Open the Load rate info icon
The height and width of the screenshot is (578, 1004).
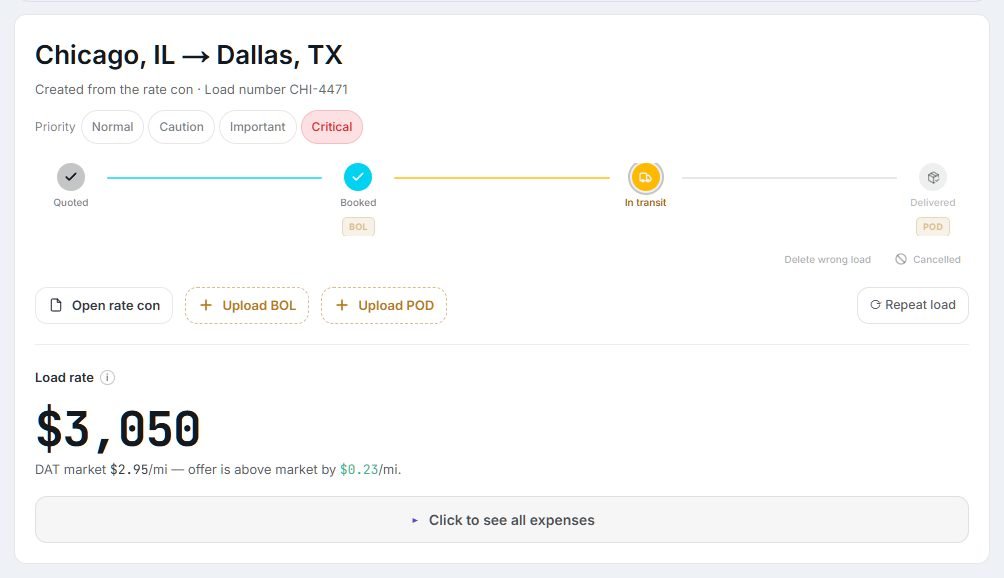click(108, 378)
